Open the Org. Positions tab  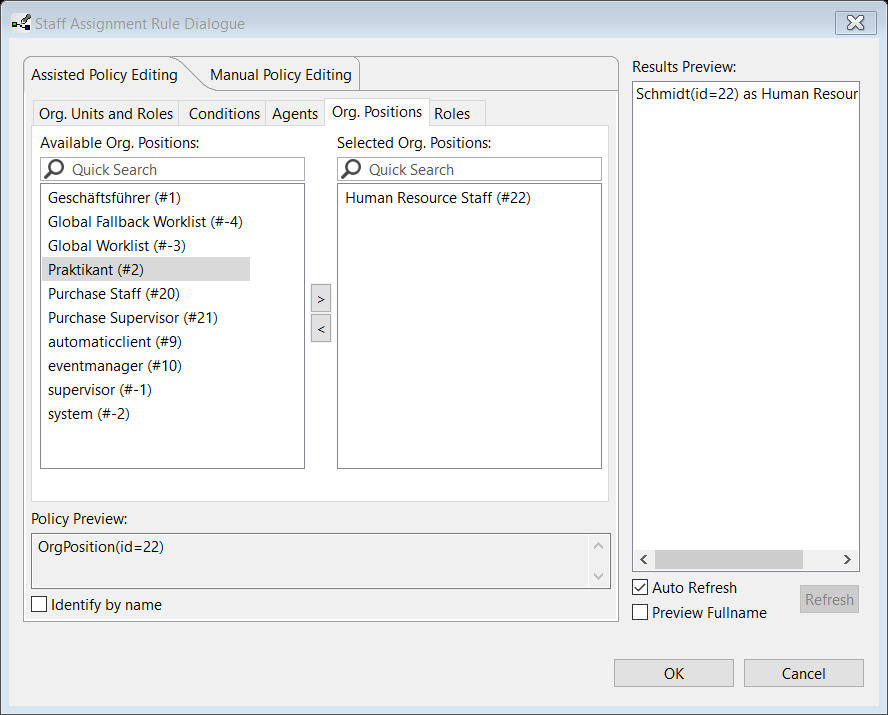377,112
